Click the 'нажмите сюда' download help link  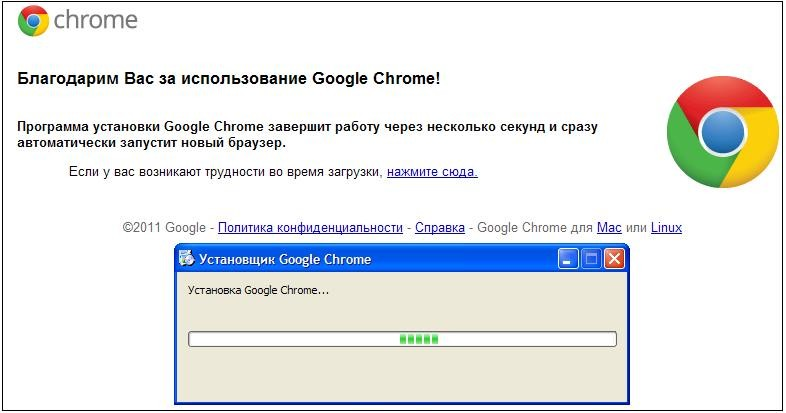[432, 172]
